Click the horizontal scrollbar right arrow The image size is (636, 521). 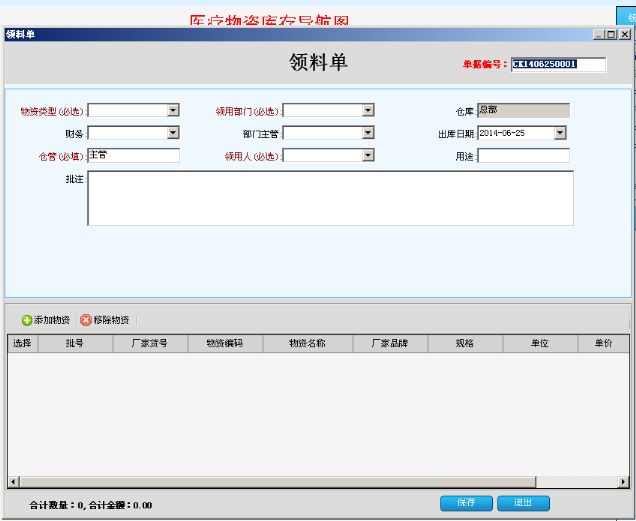click(624, 482)
